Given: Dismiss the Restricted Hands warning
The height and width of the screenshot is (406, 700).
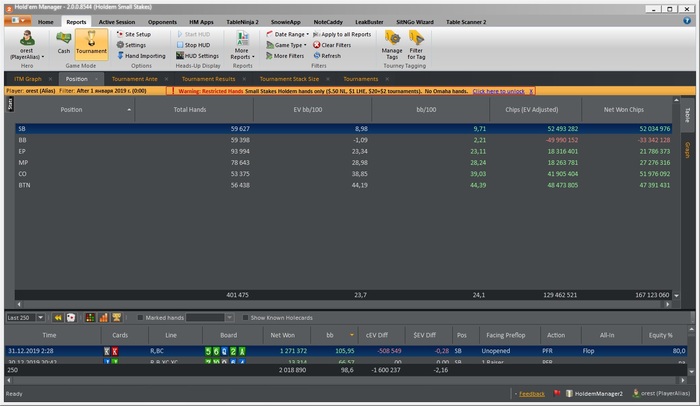Looking at the screenshot, I should [x=531, y=91].
